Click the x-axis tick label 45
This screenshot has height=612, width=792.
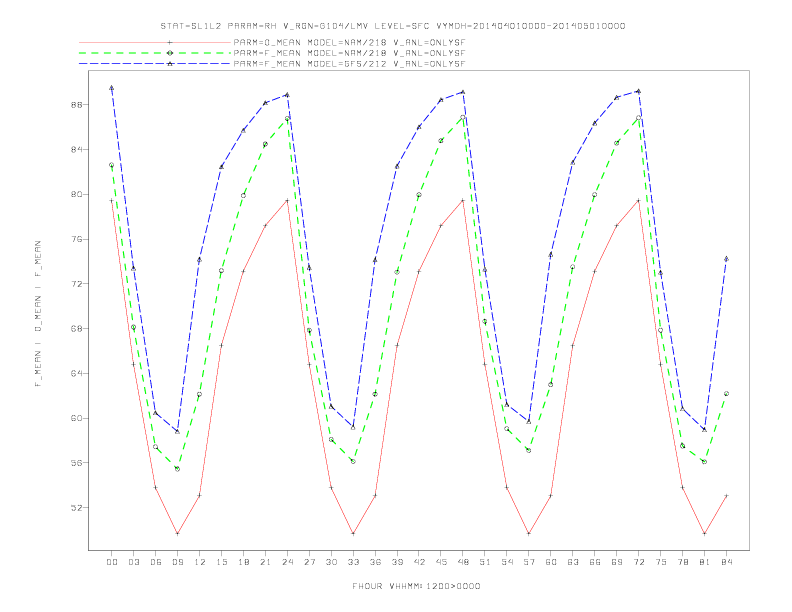[441, 562]
